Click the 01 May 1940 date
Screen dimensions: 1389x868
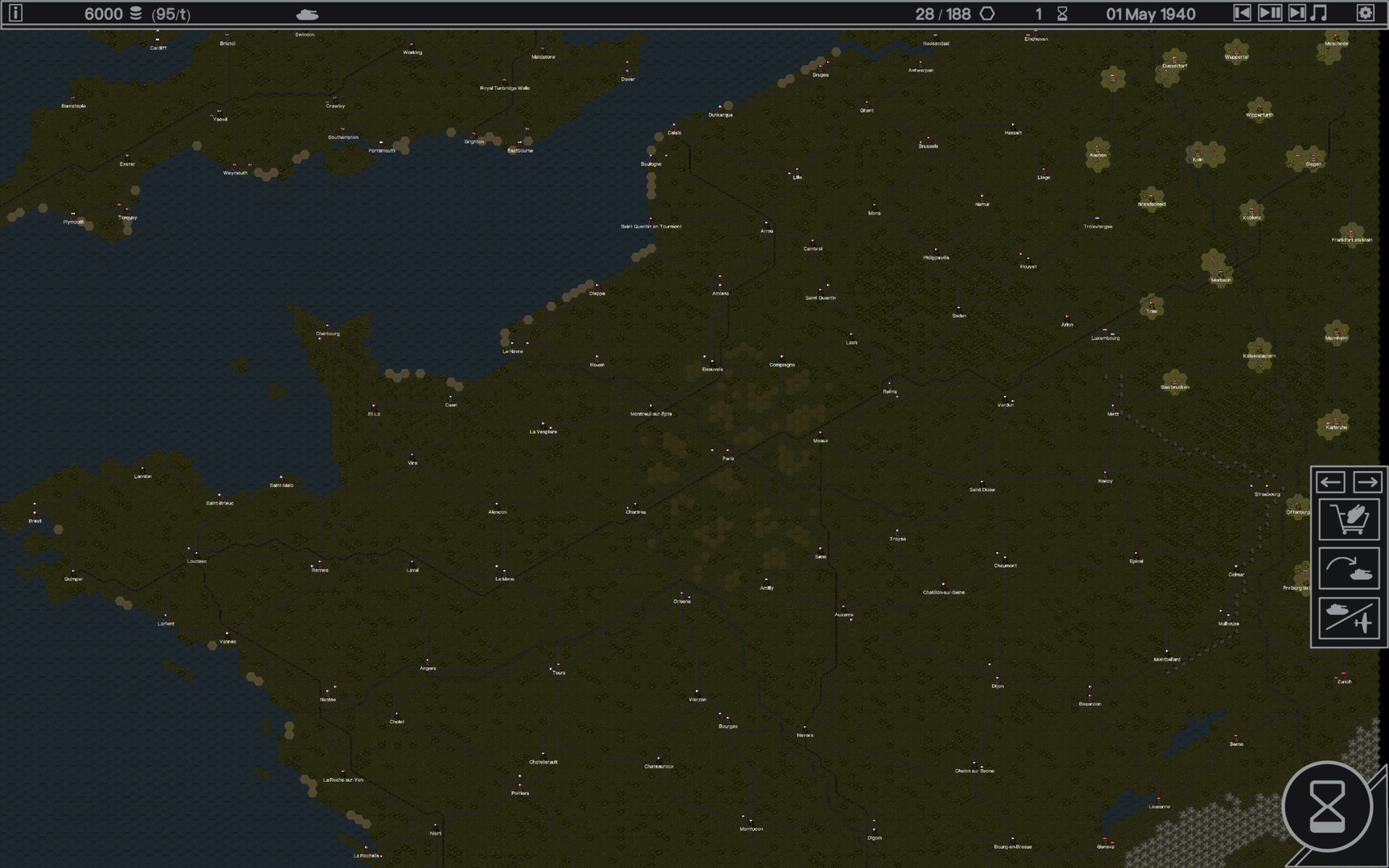pyautogui.click(x=1150, y=14)
